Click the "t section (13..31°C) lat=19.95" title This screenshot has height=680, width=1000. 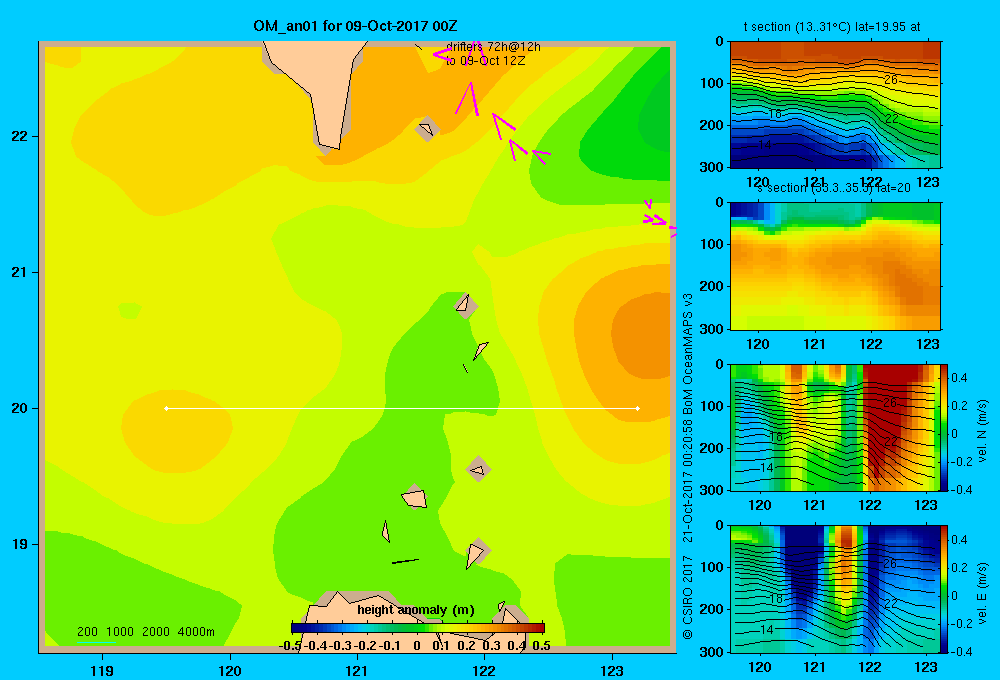(832, 27)
